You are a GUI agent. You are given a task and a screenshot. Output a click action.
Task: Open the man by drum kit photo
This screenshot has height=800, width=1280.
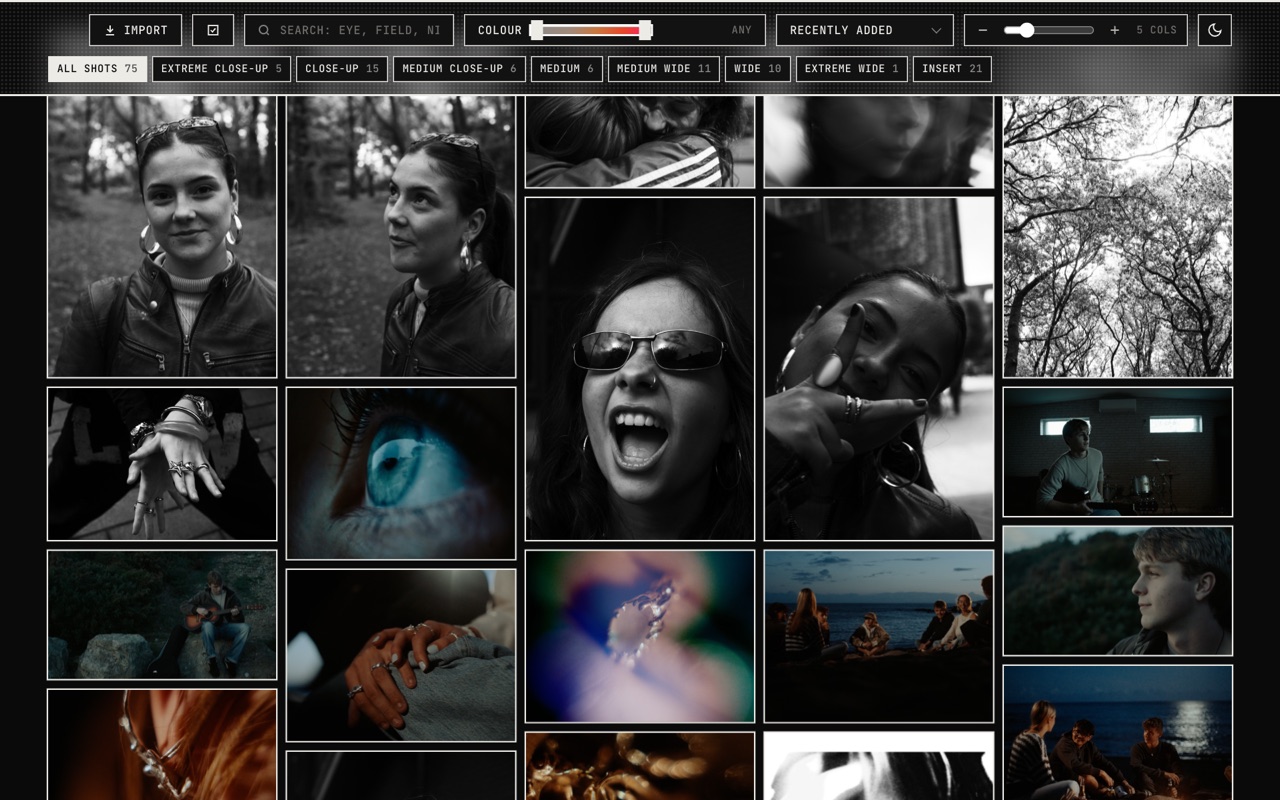click(1118, 452)
